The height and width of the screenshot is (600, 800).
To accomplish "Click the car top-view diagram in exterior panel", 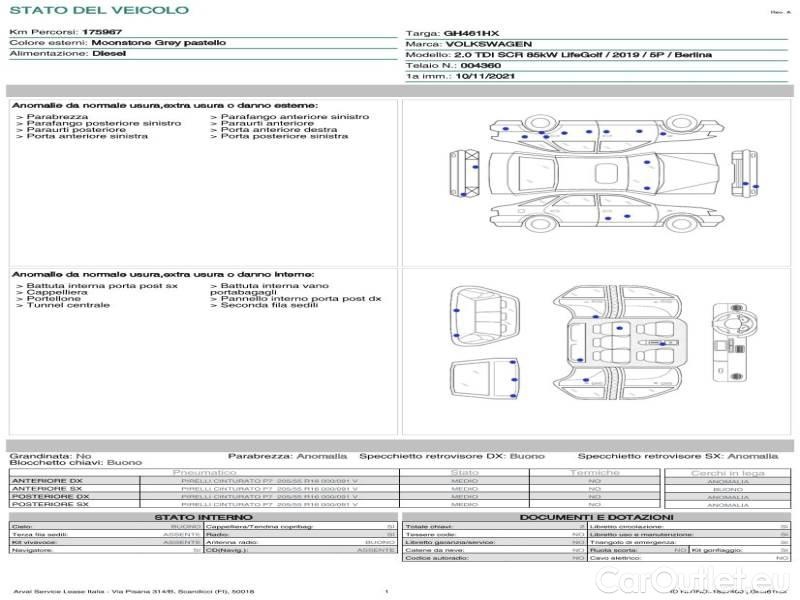I will [x=604, y=173].
